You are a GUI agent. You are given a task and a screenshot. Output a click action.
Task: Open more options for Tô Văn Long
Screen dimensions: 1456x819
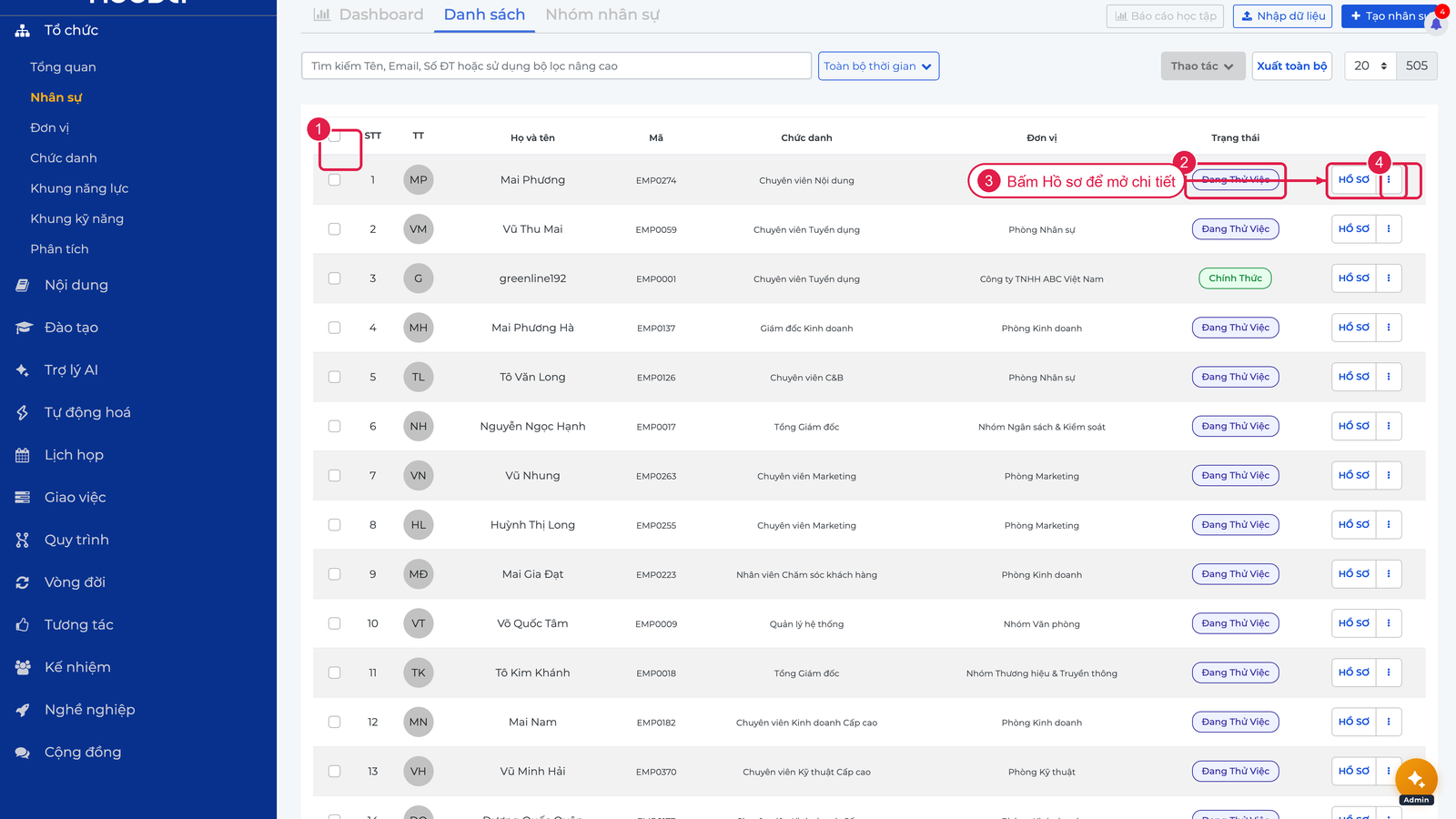pyautogui.click(x=1389, y=377)
